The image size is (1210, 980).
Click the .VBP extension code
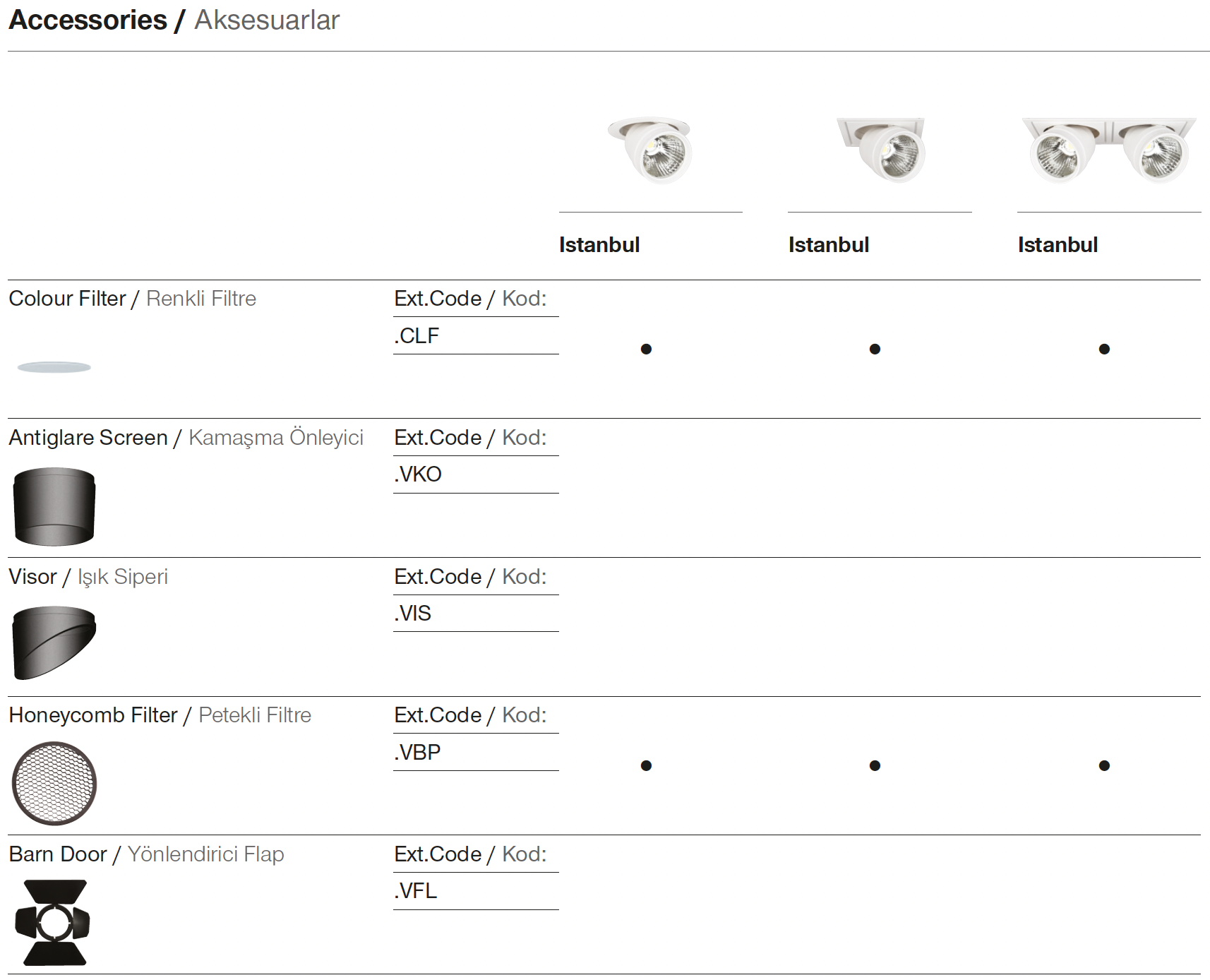[x=417, y=752]
